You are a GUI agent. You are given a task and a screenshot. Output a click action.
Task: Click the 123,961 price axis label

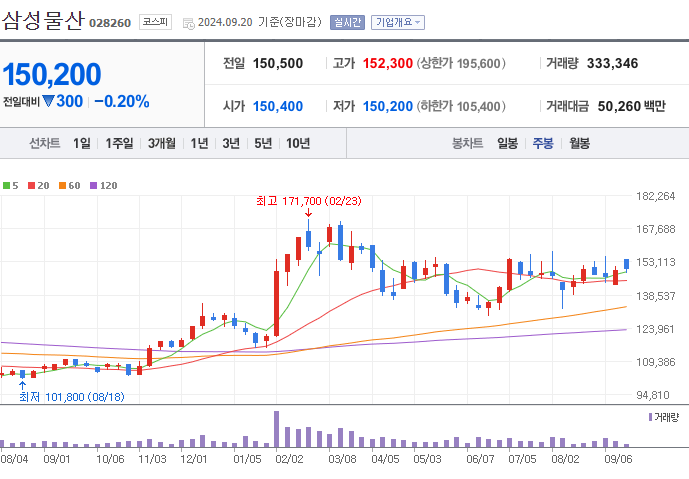click(656, 329)
